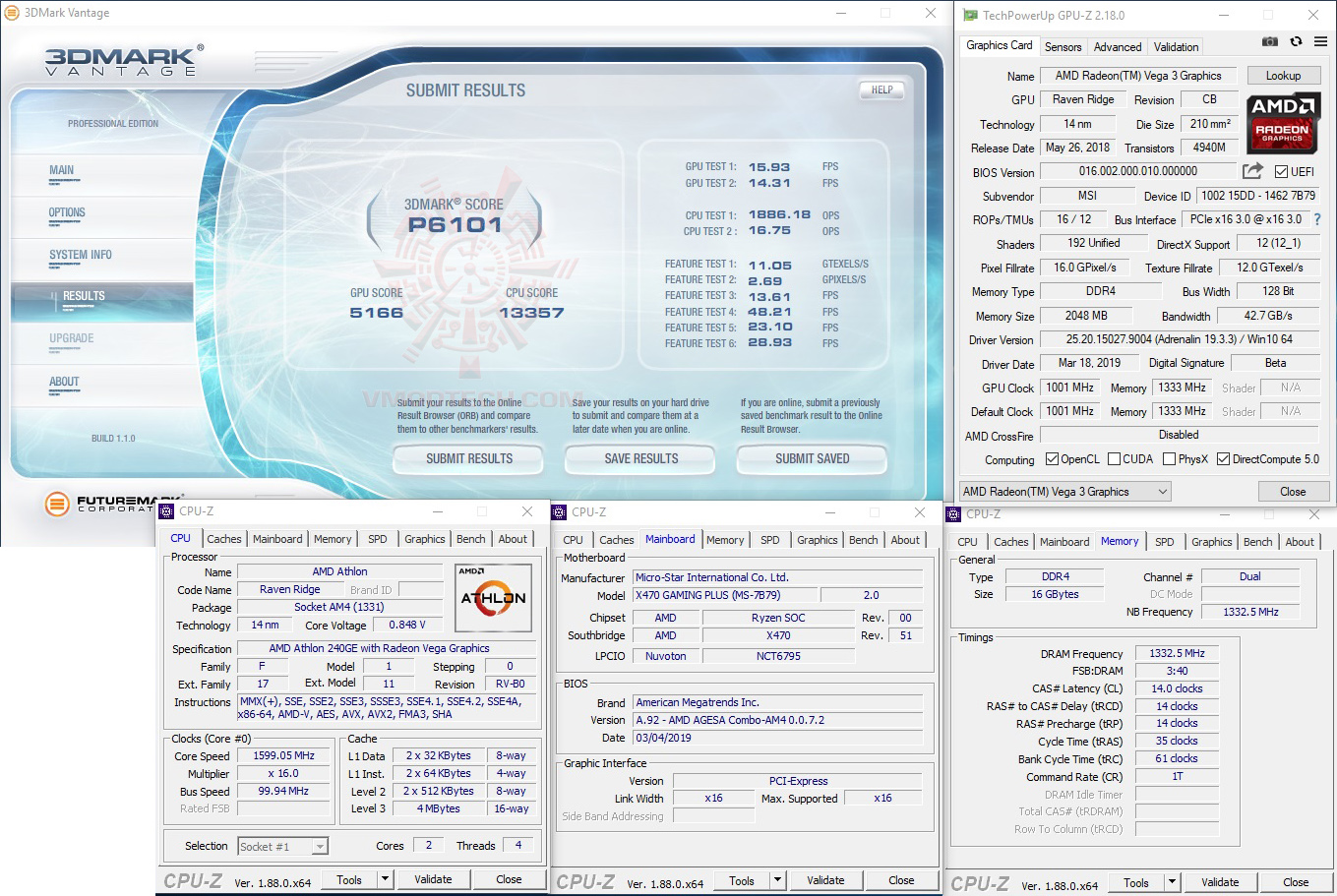The image size is (1337, 896).
Task: Open 3DMark Help
Action: point(882,90)
